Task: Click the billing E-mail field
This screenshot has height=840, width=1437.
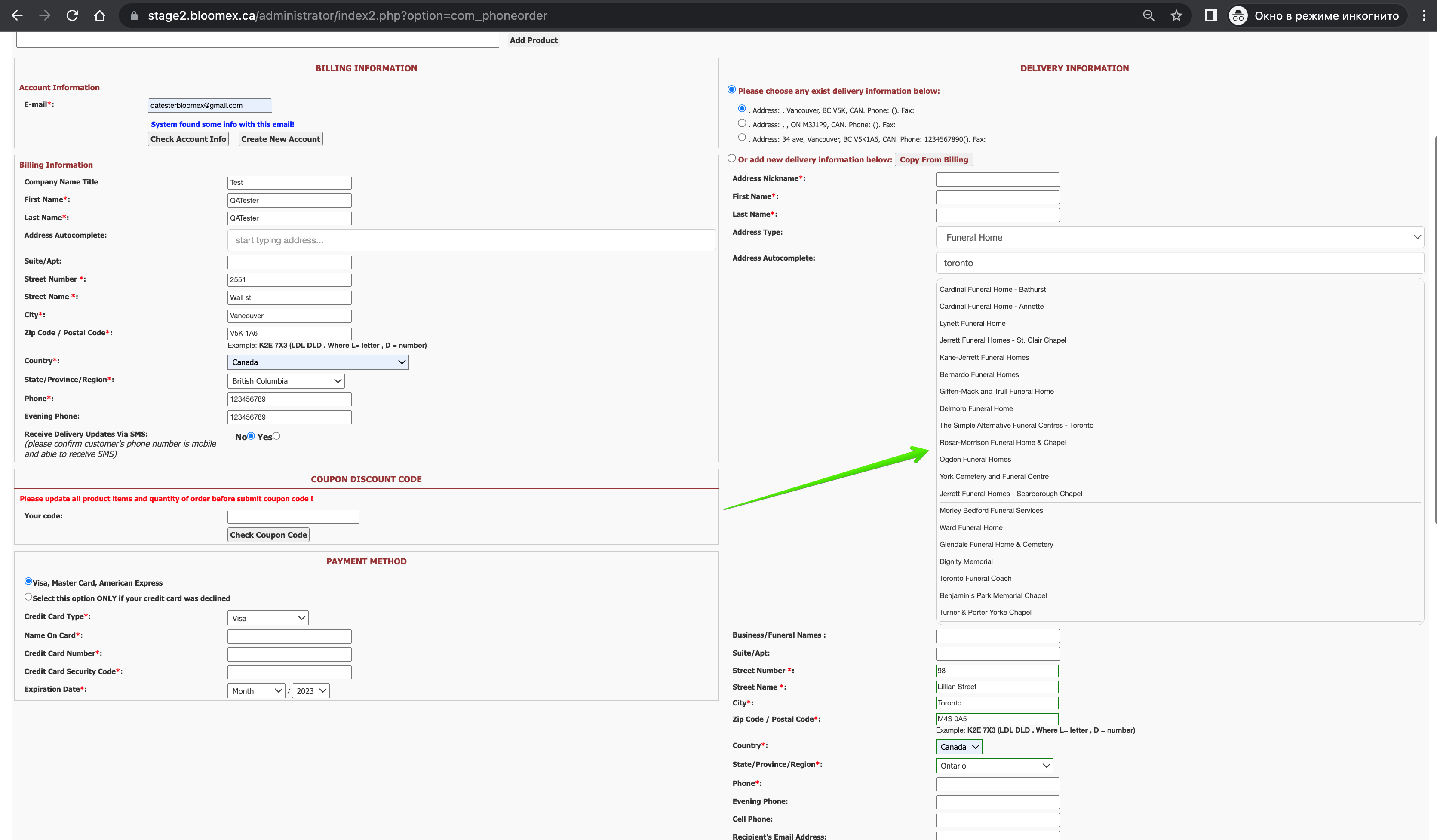Action: 210,105
